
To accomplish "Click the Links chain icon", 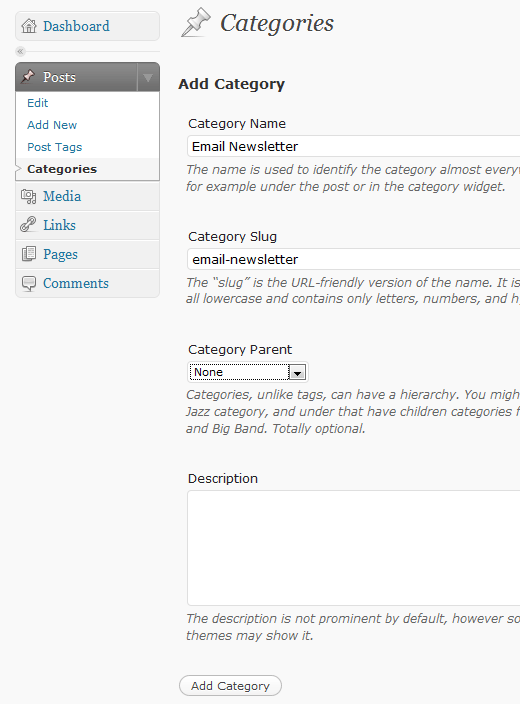I will [28, 224].
